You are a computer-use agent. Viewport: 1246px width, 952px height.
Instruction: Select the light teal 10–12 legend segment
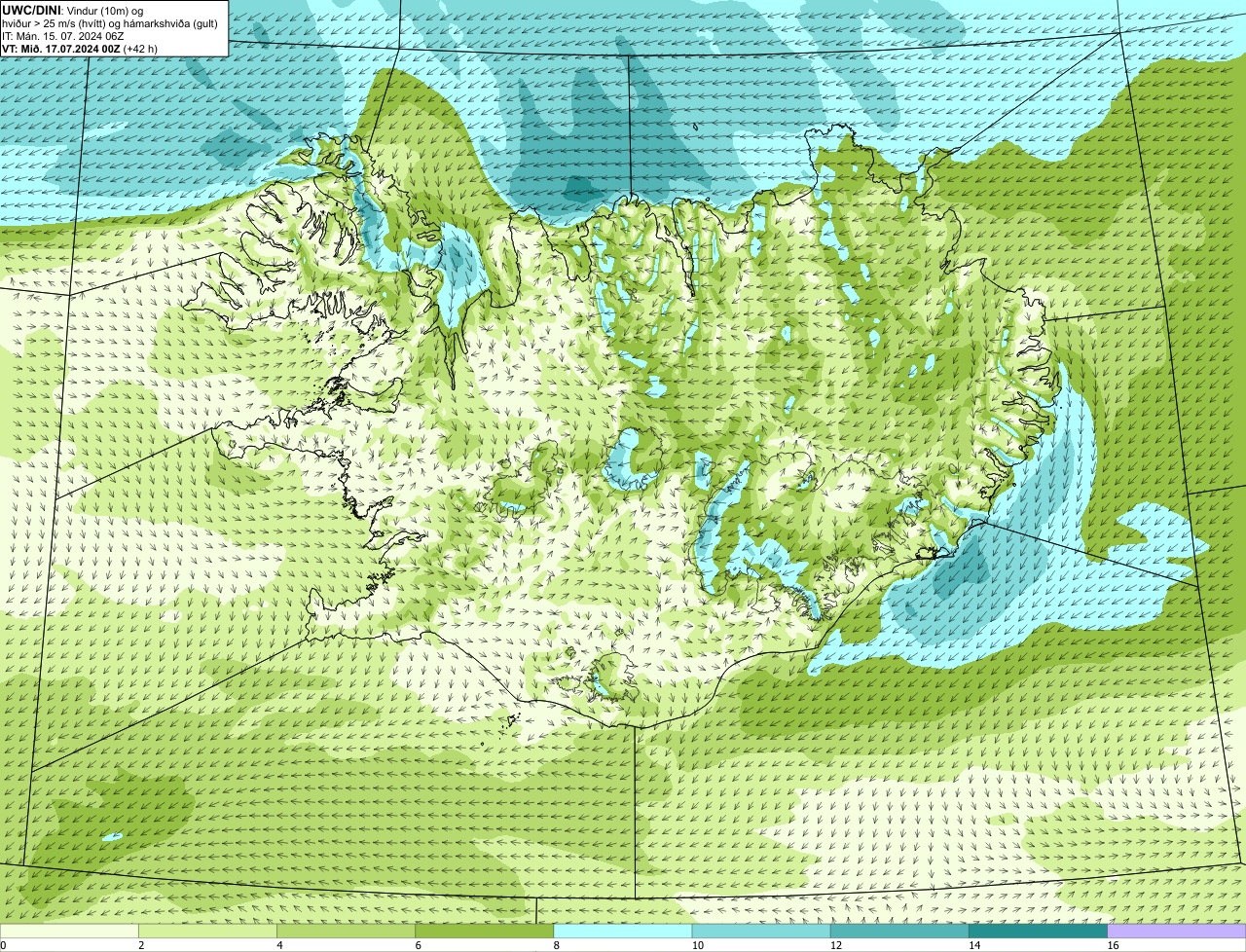pyautogui.click(x=761, y=931)
